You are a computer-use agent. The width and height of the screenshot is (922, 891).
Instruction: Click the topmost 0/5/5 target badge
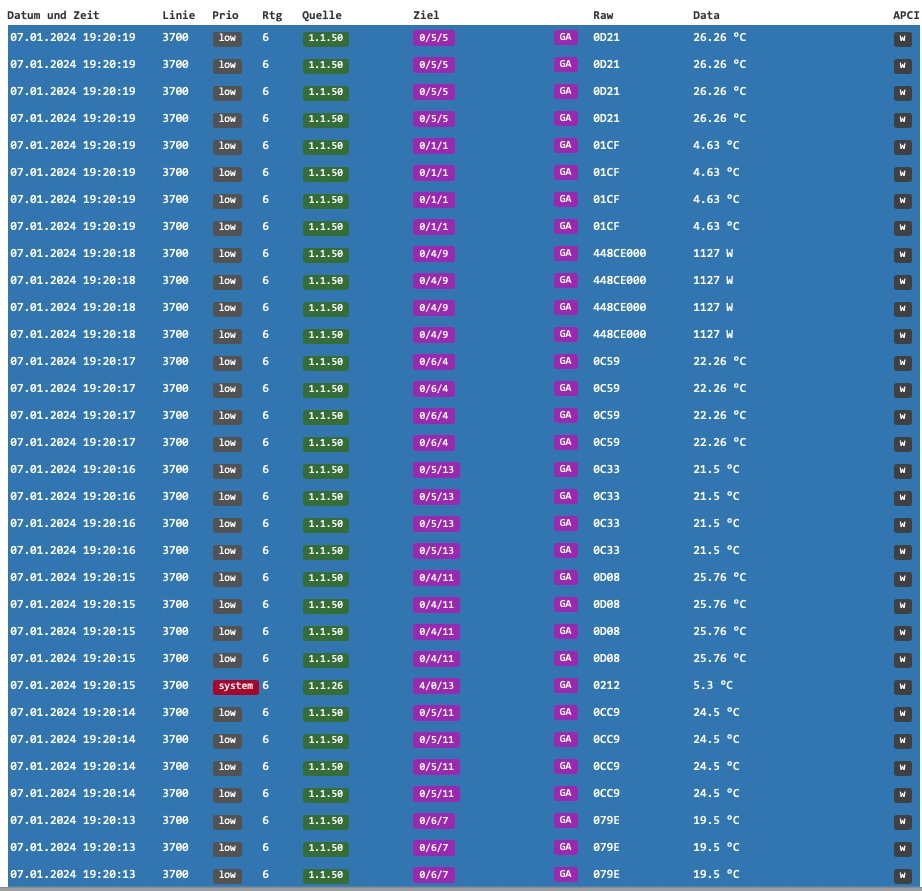click(x=435, y=38)
